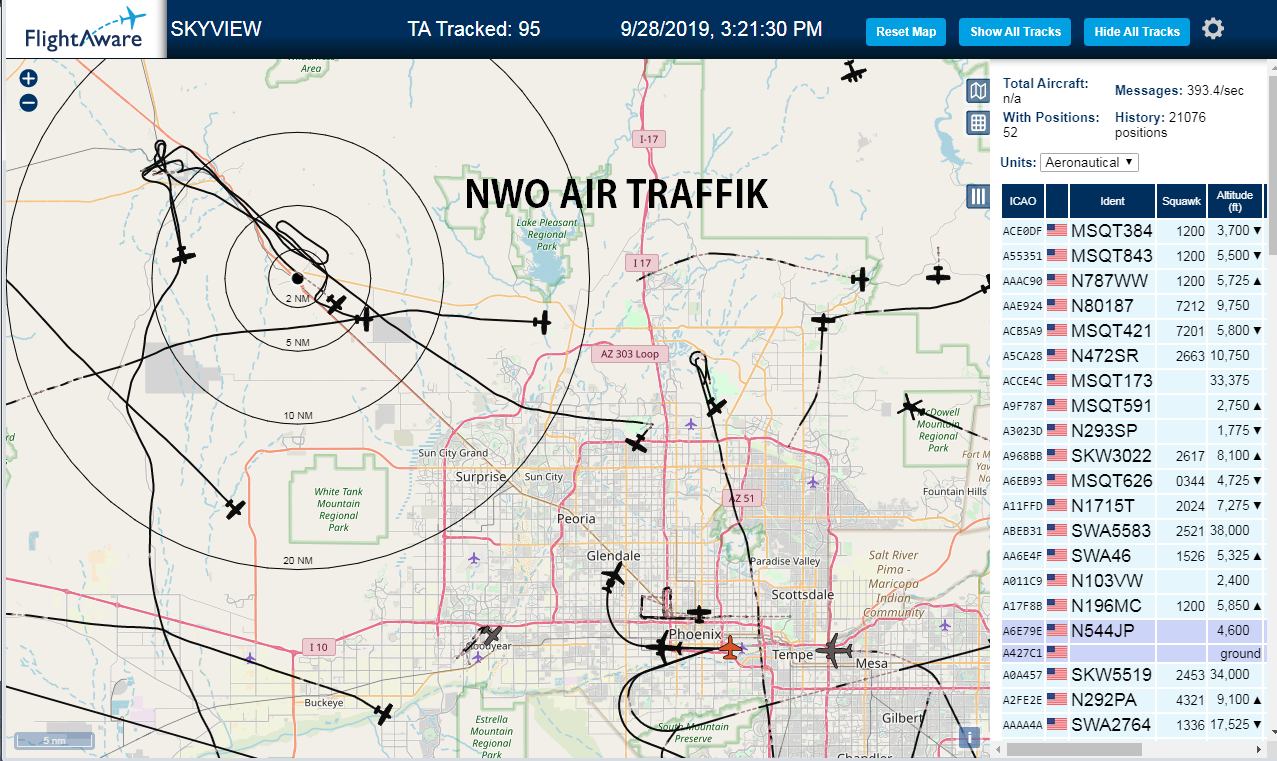Select the large gray aircraft near Tempe

point(832,651)
